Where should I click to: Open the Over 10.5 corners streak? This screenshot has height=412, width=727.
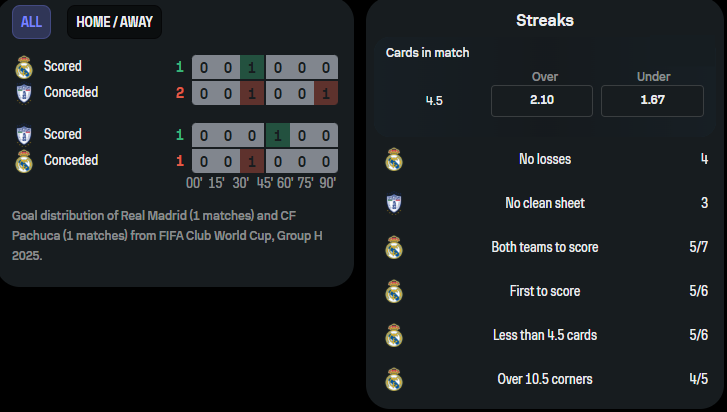pos(546,380)
